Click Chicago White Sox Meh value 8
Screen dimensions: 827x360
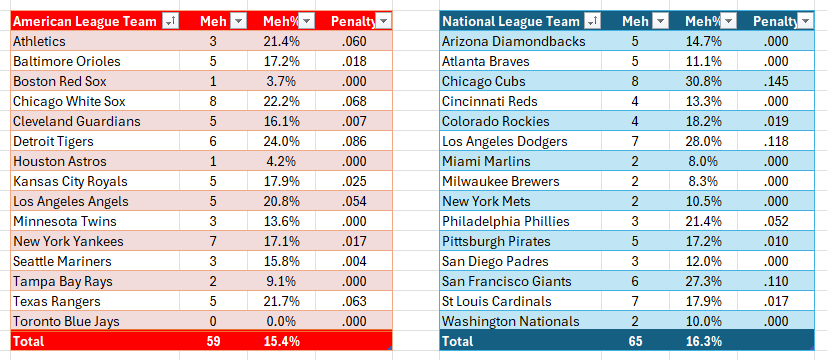213,101
